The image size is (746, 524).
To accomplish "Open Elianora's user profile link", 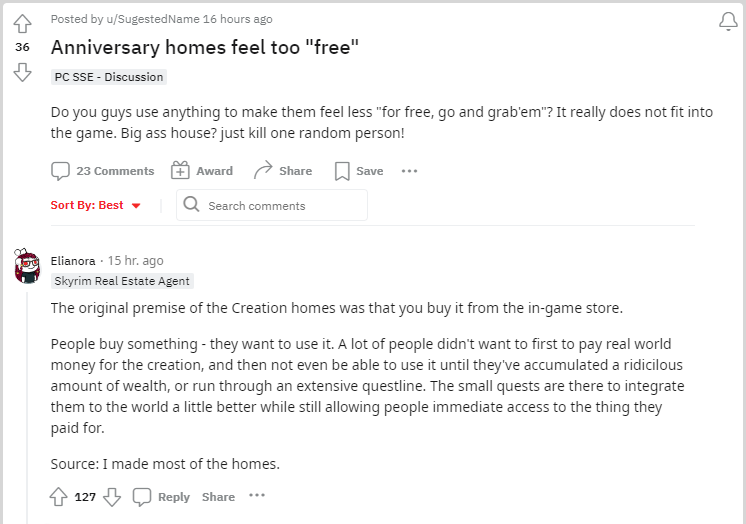I will tap(74, 261).
